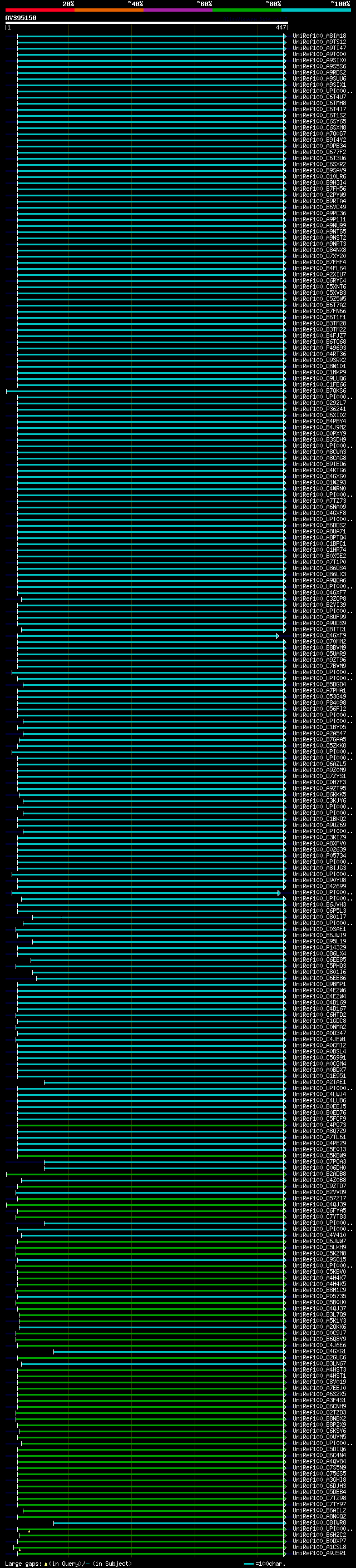The image size is (356, 1568).
Task: Select hit label UniRef100_C6TMM8
Action: [319, 103]
